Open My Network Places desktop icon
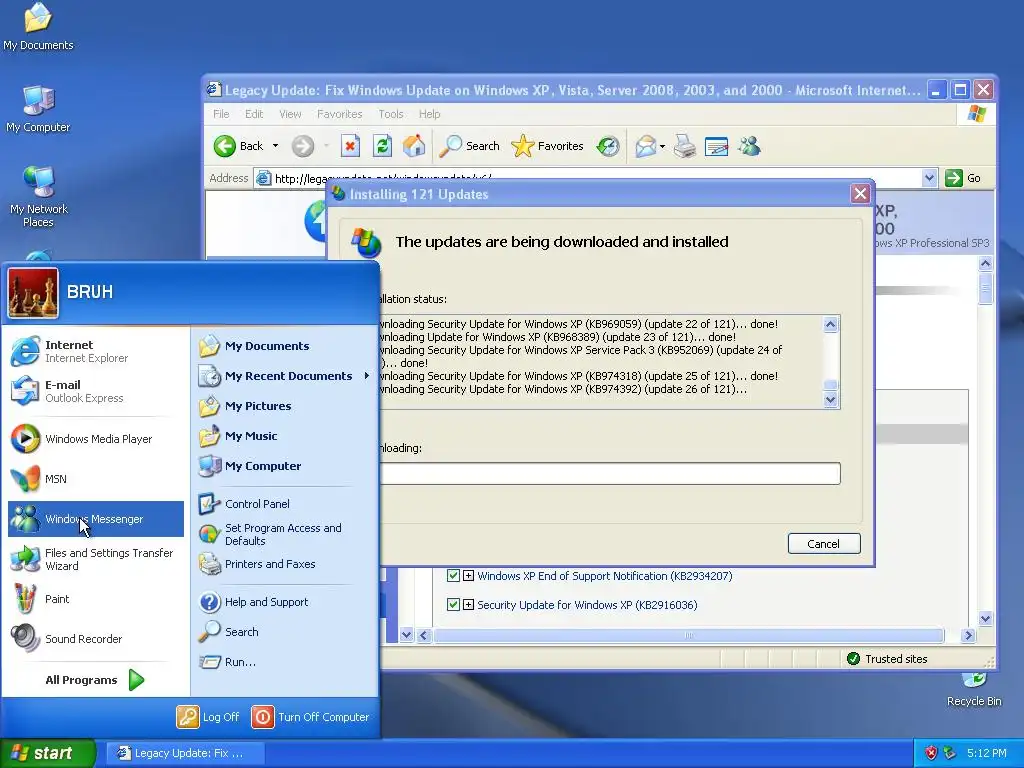 39,196
